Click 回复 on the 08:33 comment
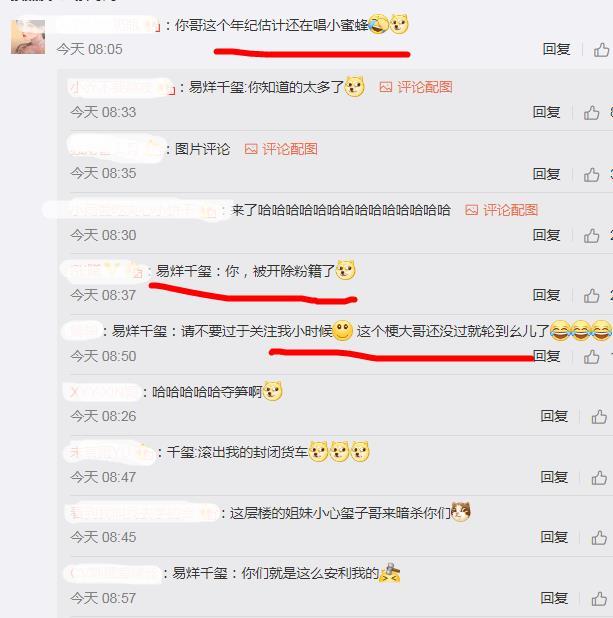Viewport: 613px width, 618px height. [x=546, y=112]
